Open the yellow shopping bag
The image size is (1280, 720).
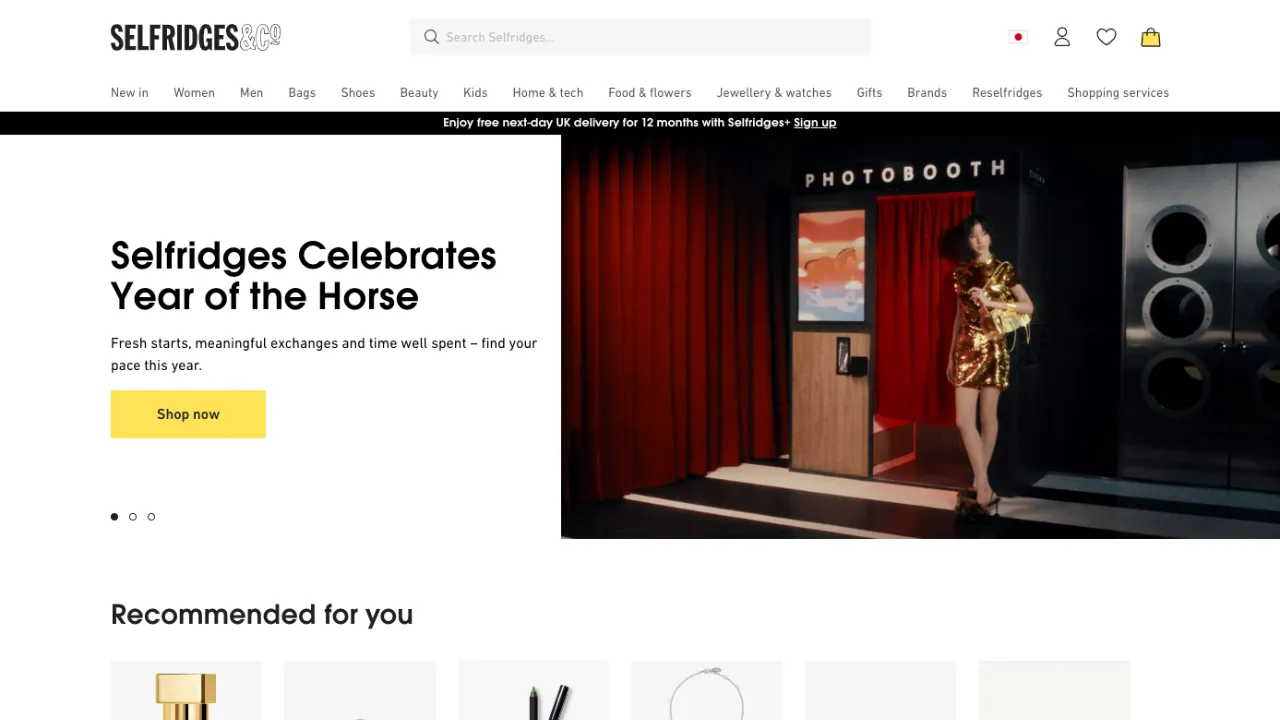(1150, 37)
